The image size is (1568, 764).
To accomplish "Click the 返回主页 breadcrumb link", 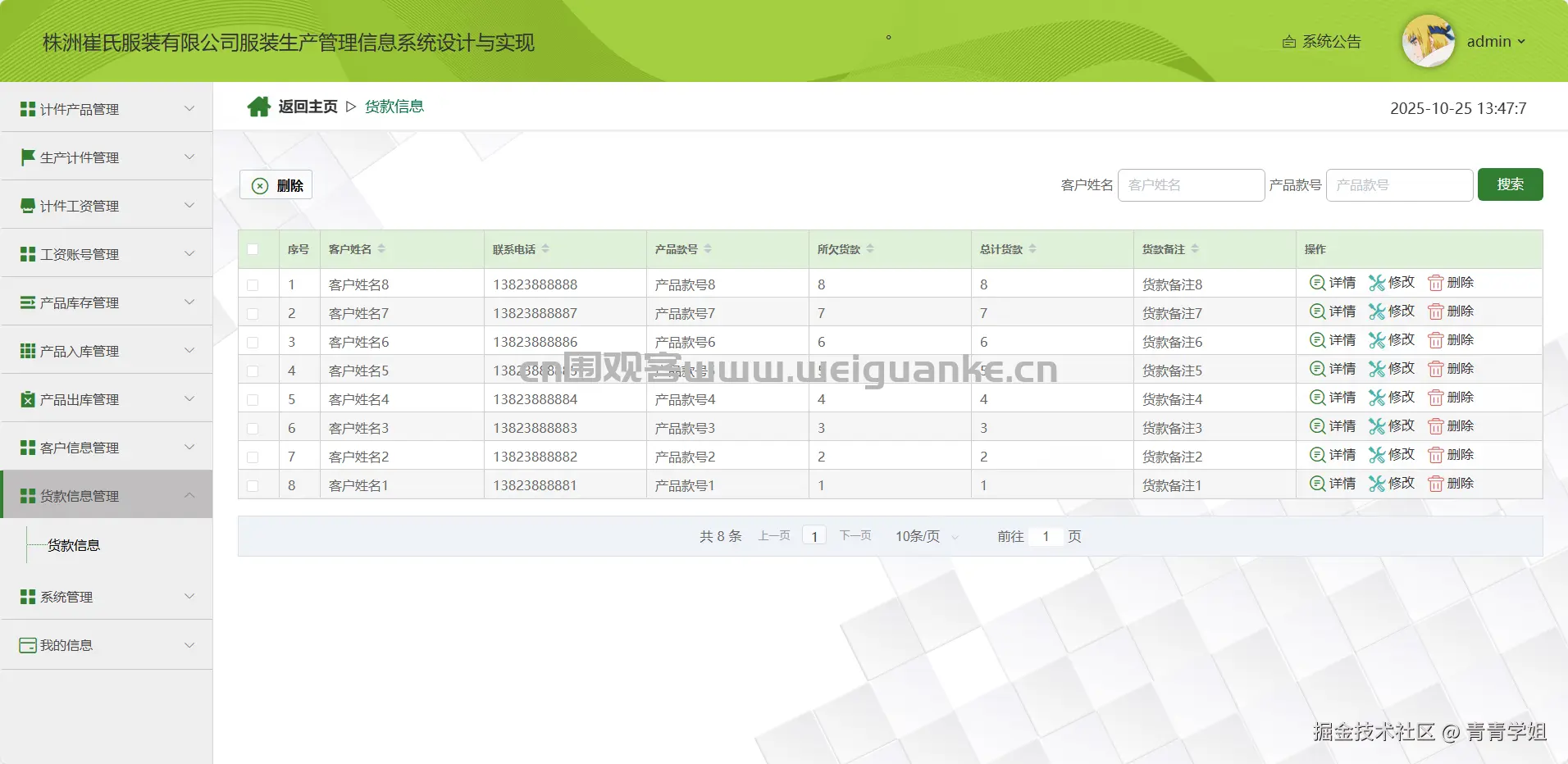I will 308,107.
